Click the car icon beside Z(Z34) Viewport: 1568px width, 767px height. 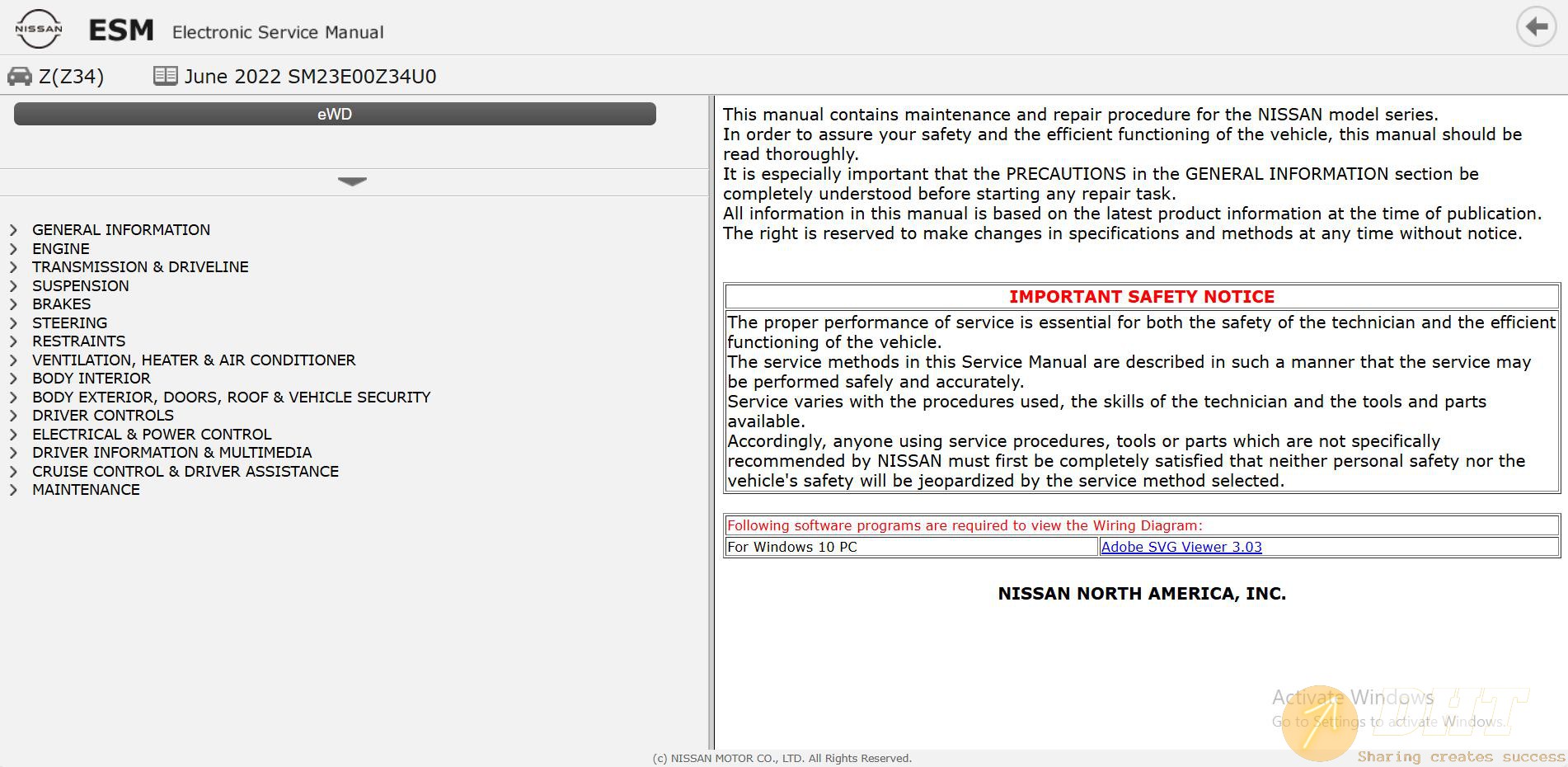pos(19,77)
